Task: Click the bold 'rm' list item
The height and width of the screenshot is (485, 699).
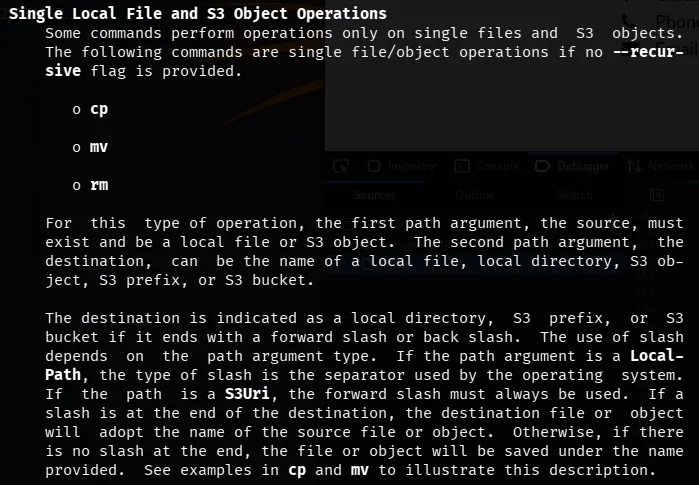Action: pos(99,185)
